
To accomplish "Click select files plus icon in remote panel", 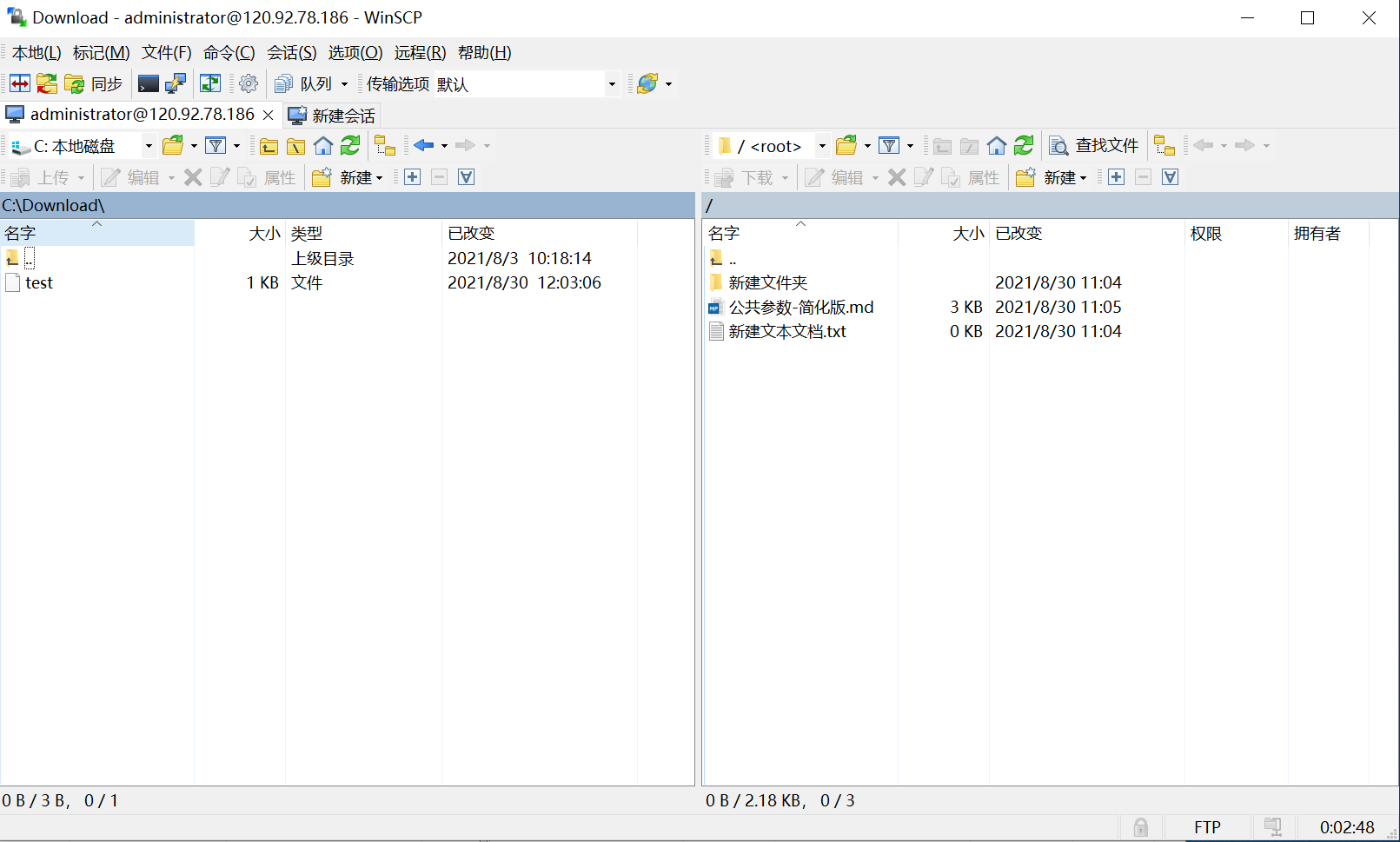I will pyautogui.click(x=1117, y=177).
